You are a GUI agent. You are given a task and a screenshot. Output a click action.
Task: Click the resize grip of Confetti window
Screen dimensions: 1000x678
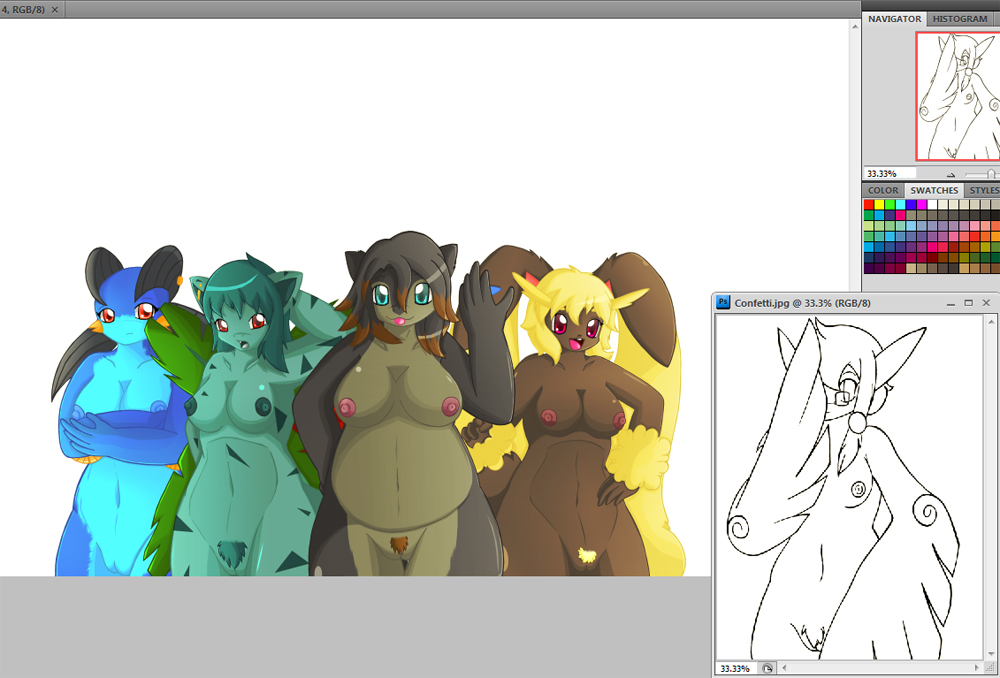tap(991, 669)
